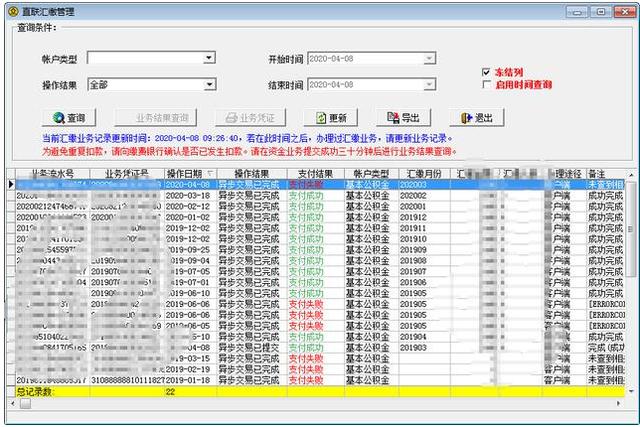Click the 查询 search button with magnifier icon
The width and height of the screenshot is (640, 427).
[x=69, y=118]
